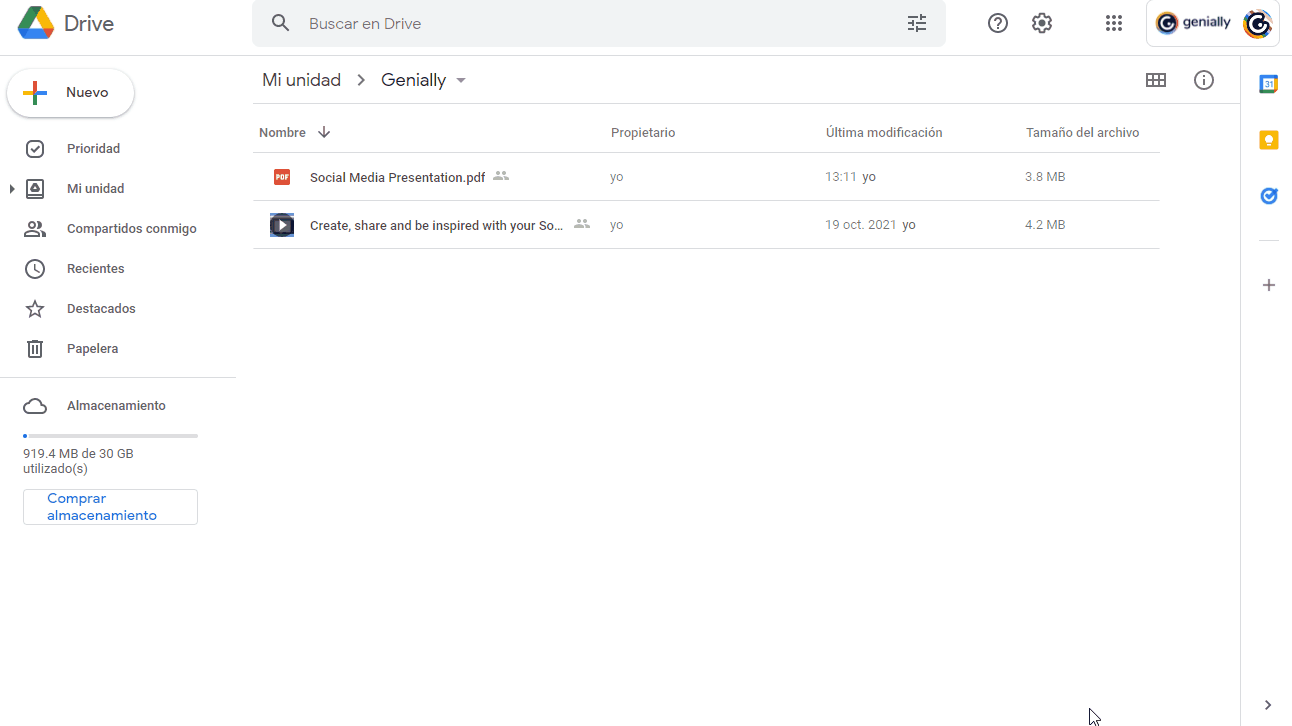
Task: Click shared icon beside Social Media Presentation.pdf
Action: point(501,176)
